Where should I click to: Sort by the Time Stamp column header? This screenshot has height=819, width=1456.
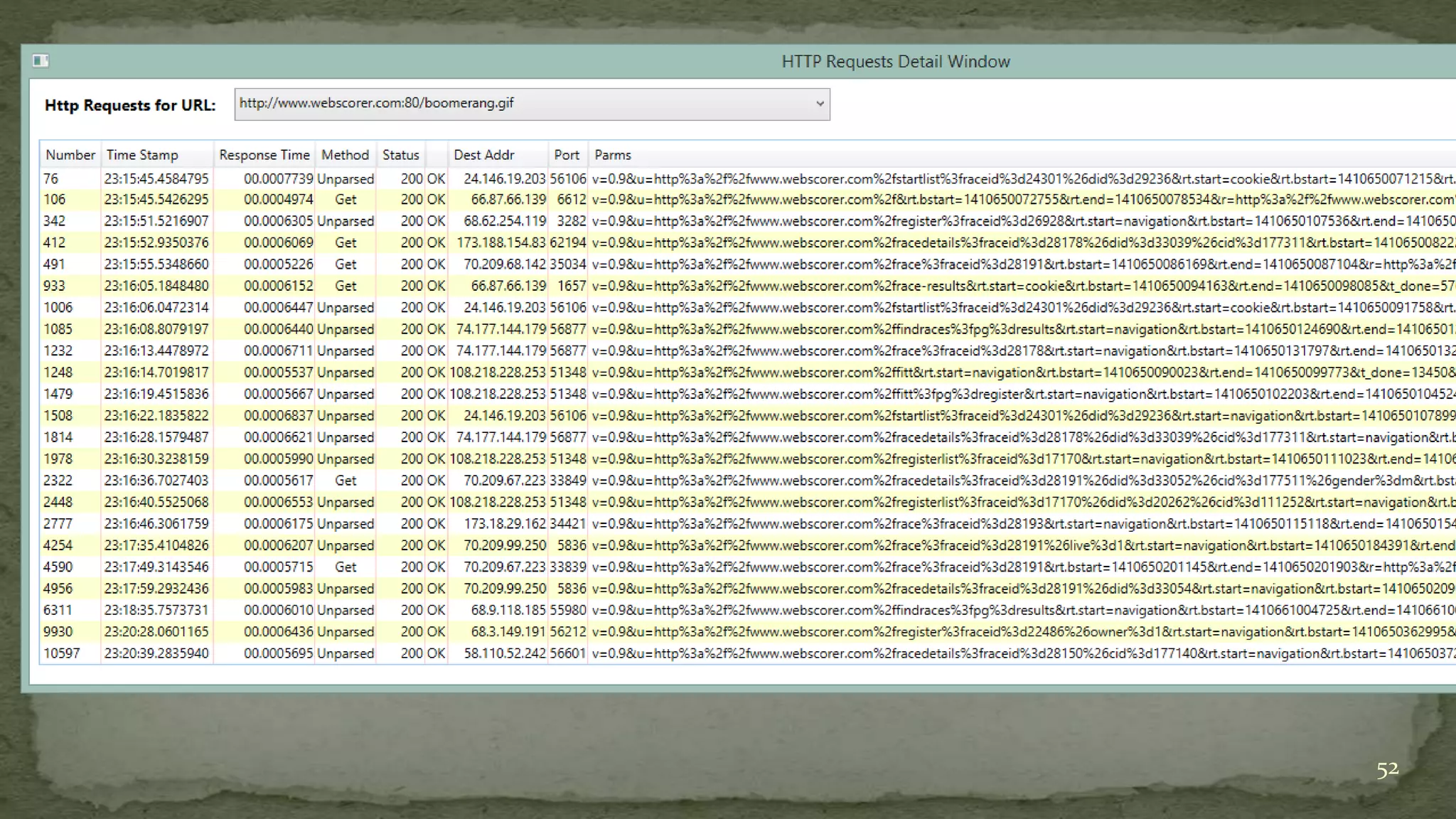pyautogui.click(x=142, y=155)
